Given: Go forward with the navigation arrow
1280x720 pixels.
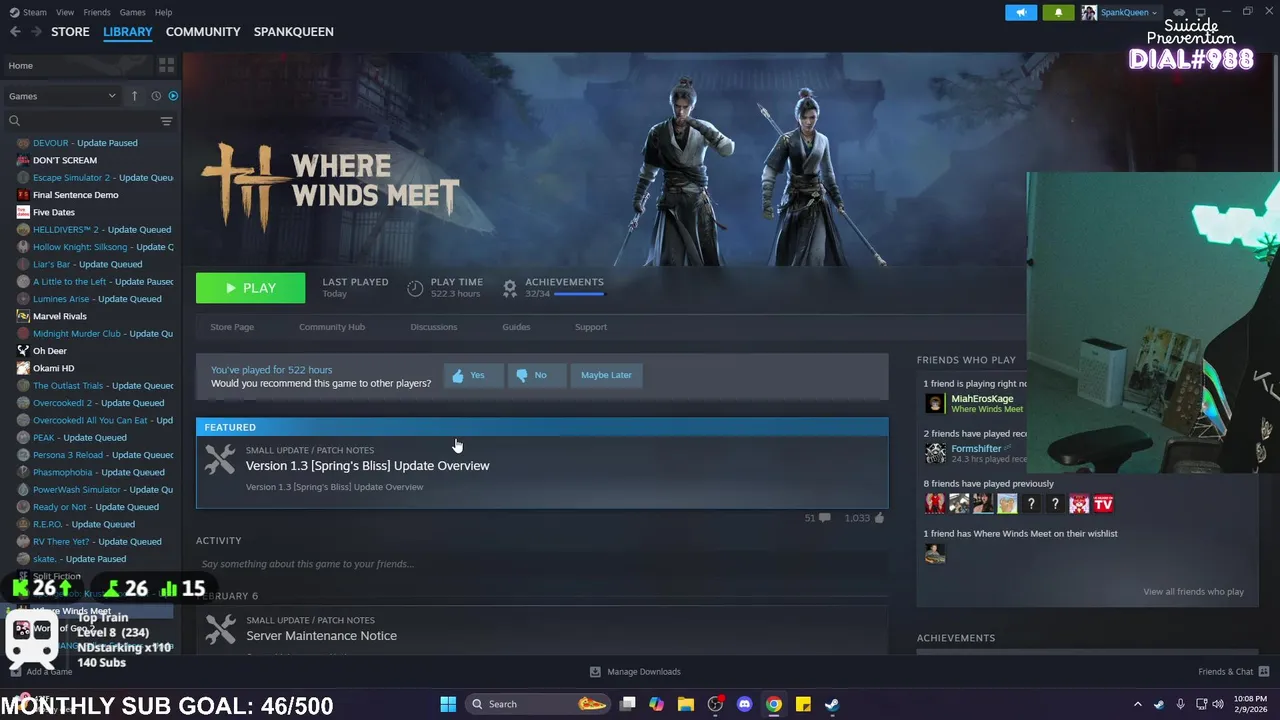Looking at the screenshot, I should [36, 32].
